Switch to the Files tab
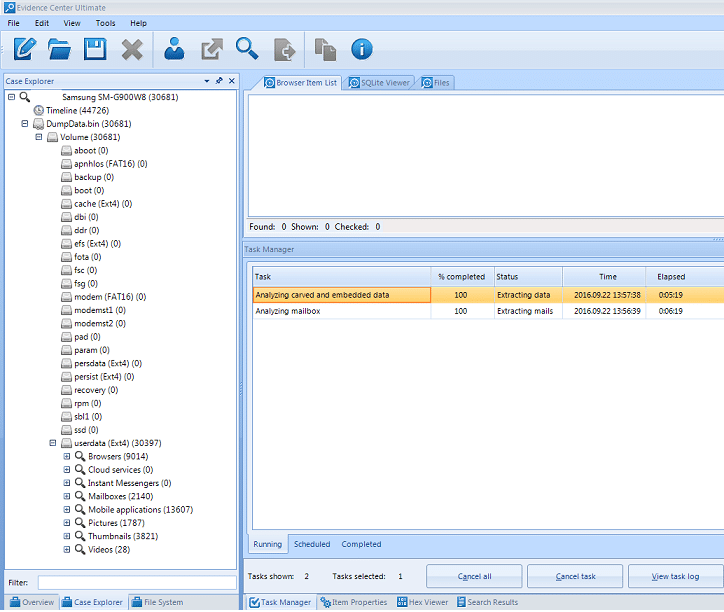724x612 pixels. click(x=436, y=83)
